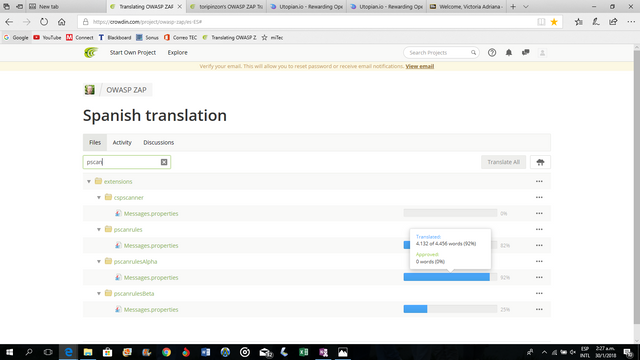Click the browser back arrow
640x360 pixels.
(x=9, y=22)
